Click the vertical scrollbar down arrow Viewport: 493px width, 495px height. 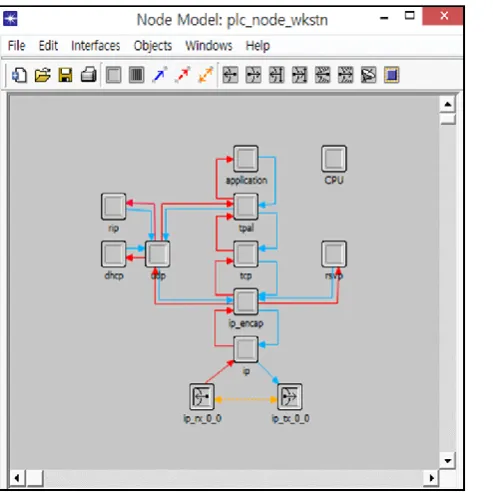(448, 461)
